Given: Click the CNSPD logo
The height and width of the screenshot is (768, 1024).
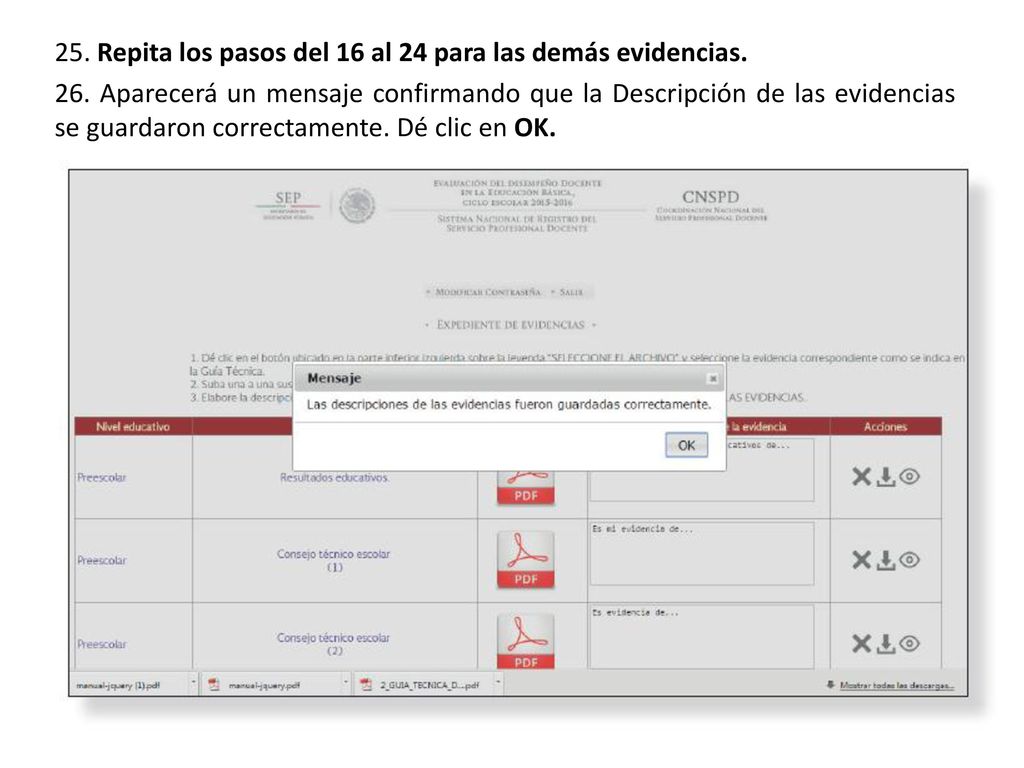Looking at the screenshot, I should click(x=711, y=205).
